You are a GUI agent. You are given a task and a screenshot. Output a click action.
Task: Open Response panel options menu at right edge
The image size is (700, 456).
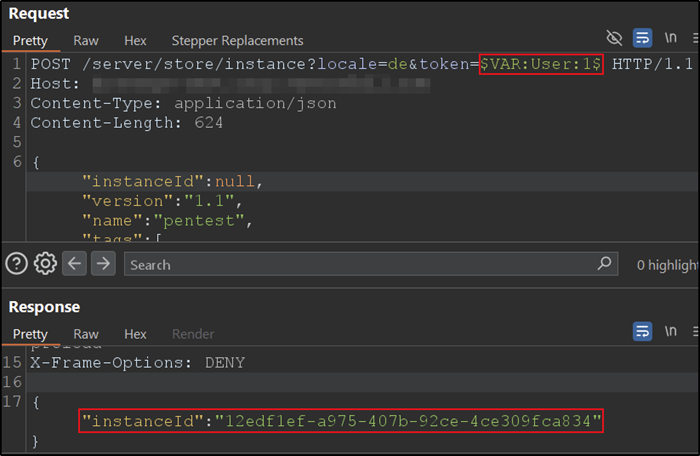[694, 330]
